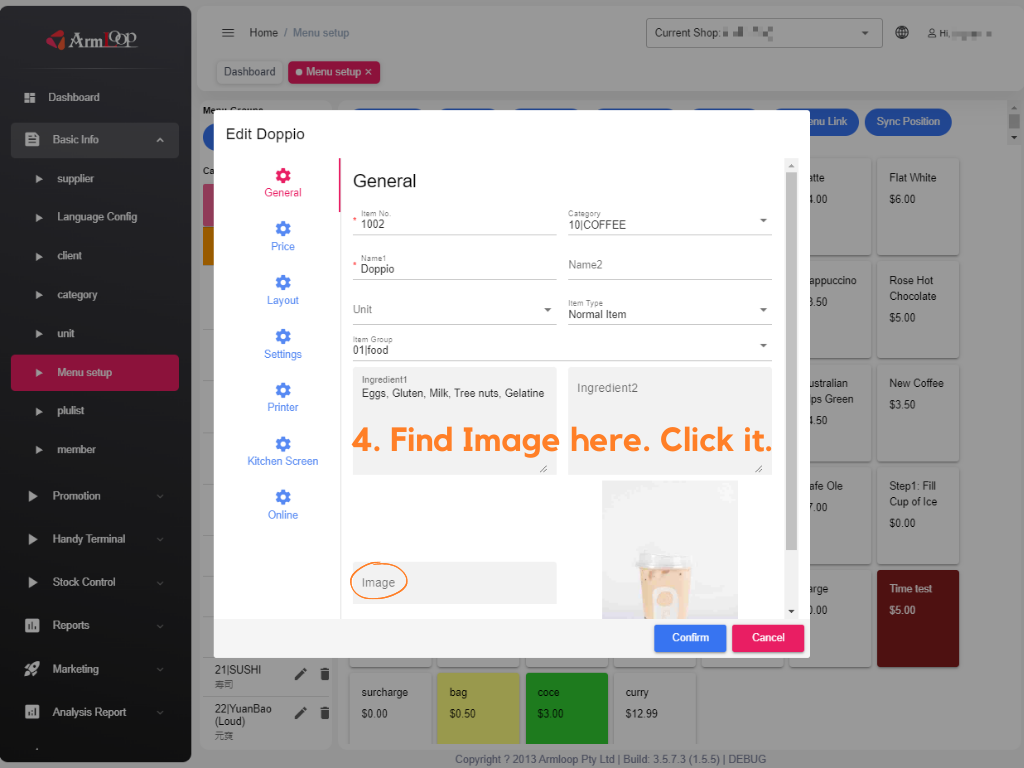Click the Image input field
Image resolution: width=1024 pixels, height=768 pixels.
tap(454, 582)
